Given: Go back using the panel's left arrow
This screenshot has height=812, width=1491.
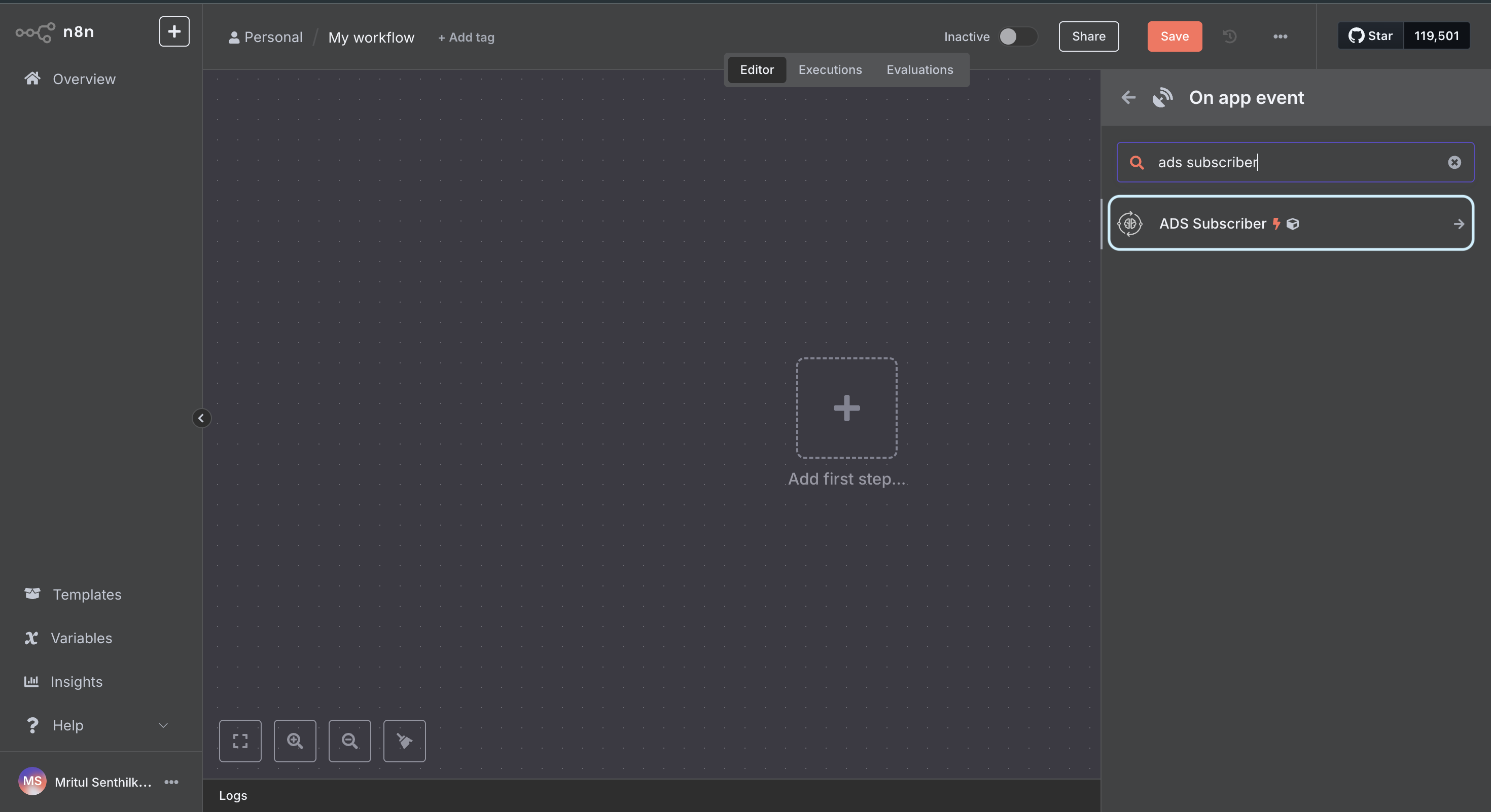Looking at the screenshot, I should pyautogui.click(x=1128, y=97).
